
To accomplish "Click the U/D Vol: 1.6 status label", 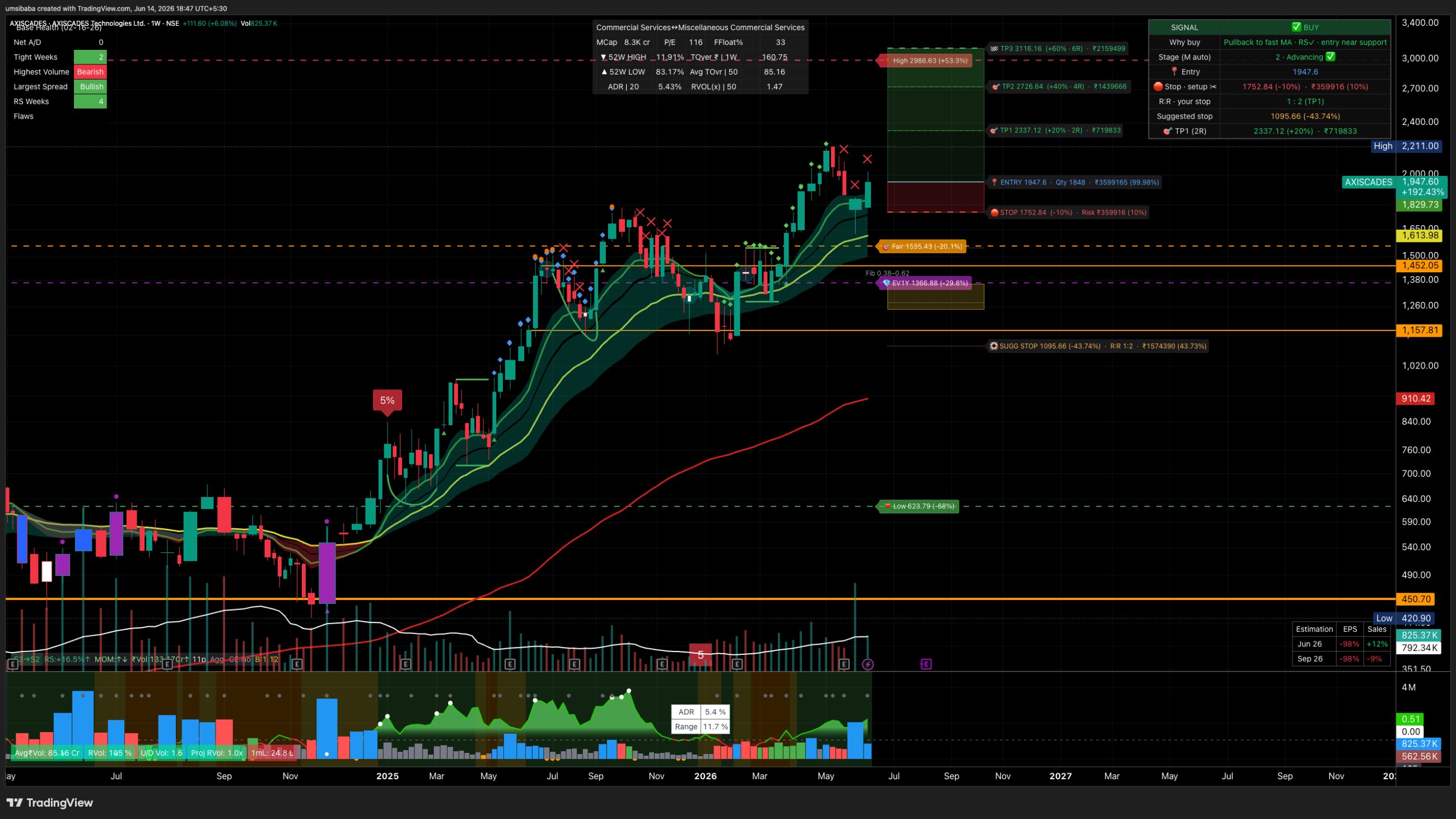I will [x=161, y=753].
